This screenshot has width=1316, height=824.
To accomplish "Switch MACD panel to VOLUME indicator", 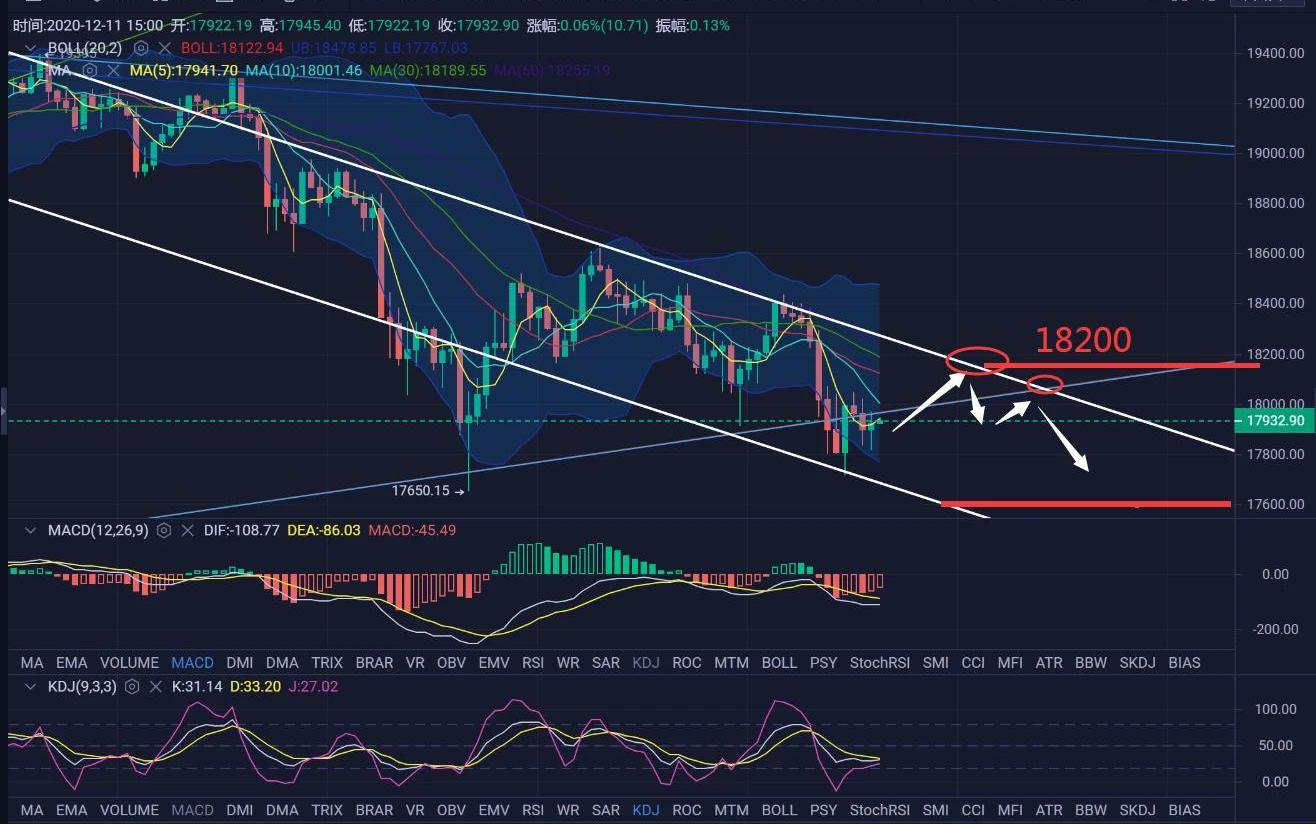I will [129, 662].
